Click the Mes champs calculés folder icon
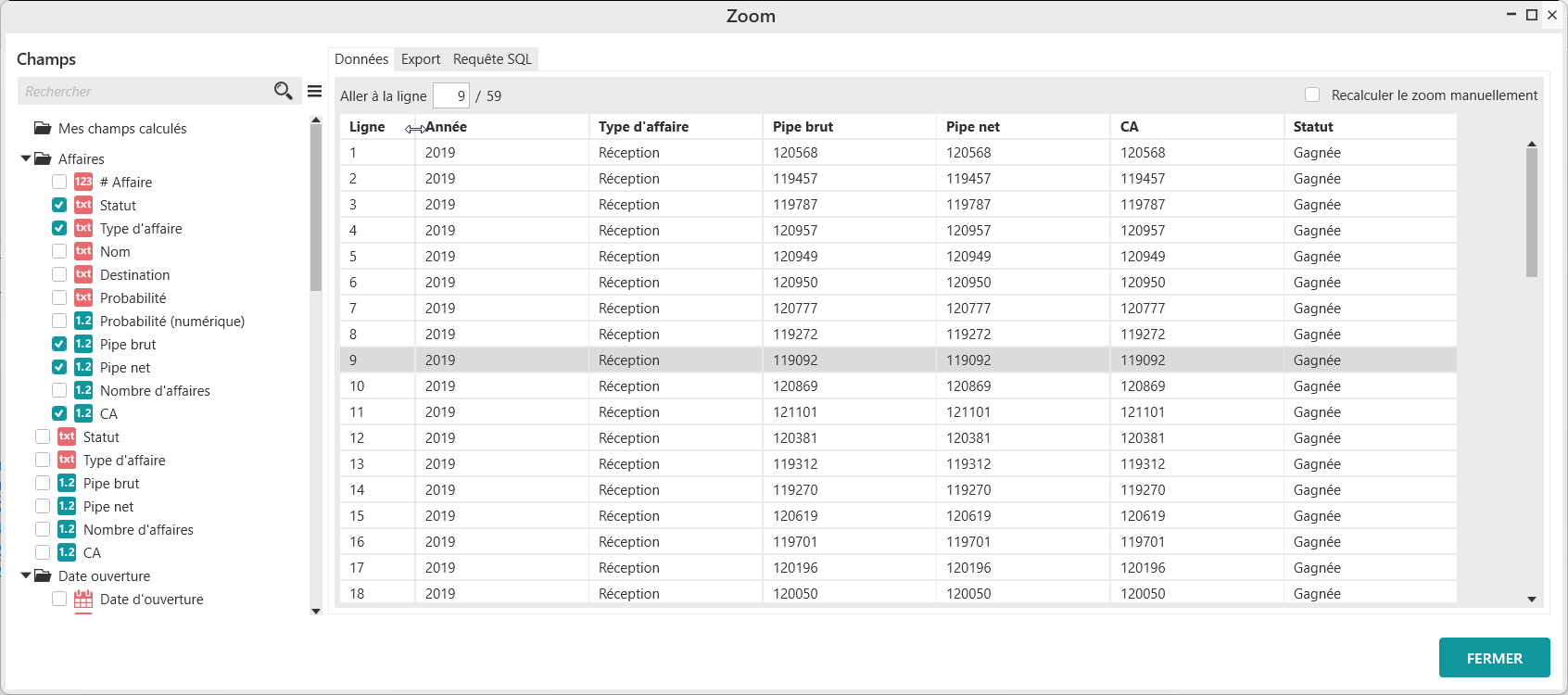This screenshot has width=1568, height=695. pyautogui.click(x=43, y=128)
